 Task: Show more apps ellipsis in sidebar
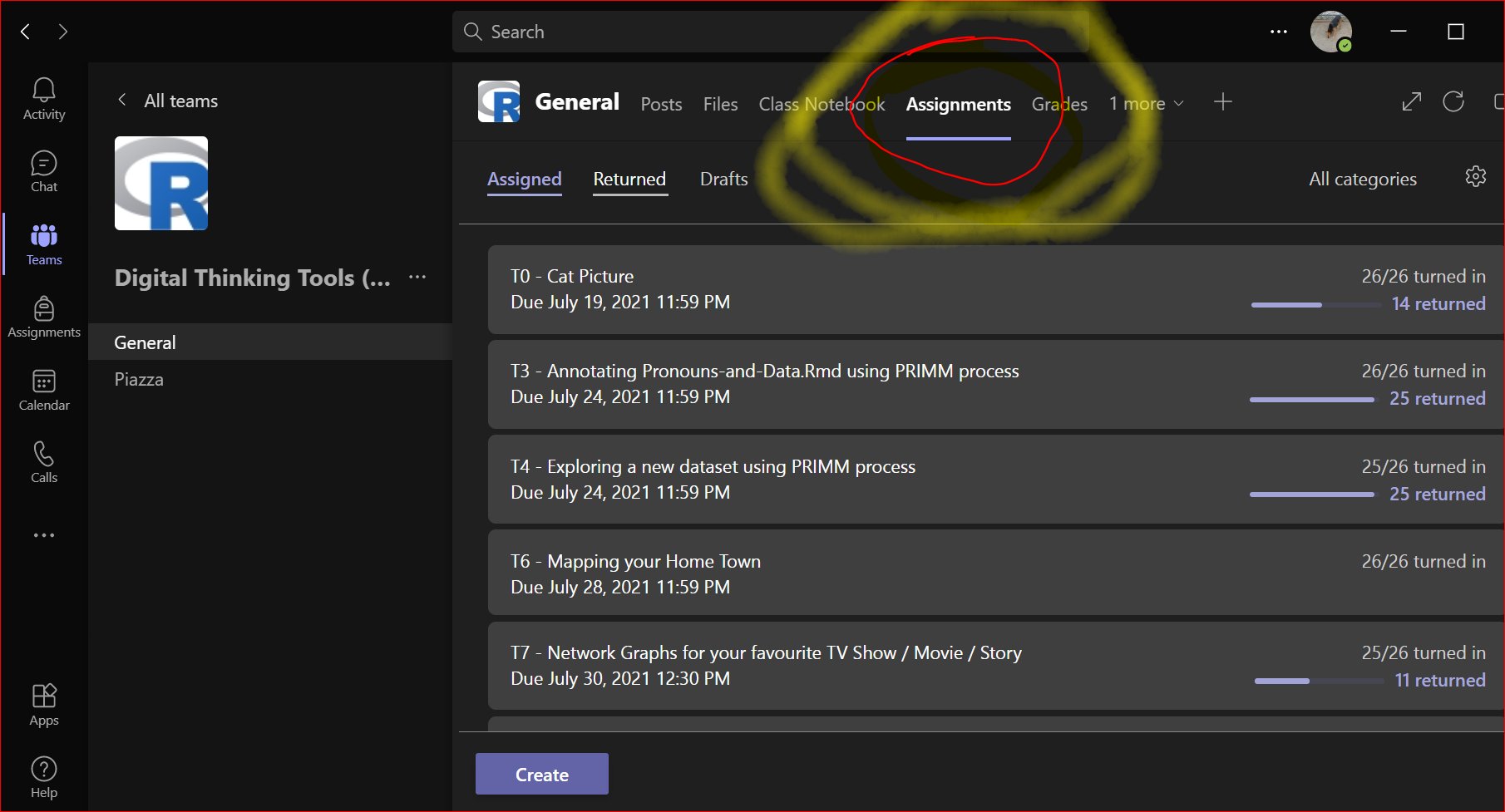[x=44, y=535]
